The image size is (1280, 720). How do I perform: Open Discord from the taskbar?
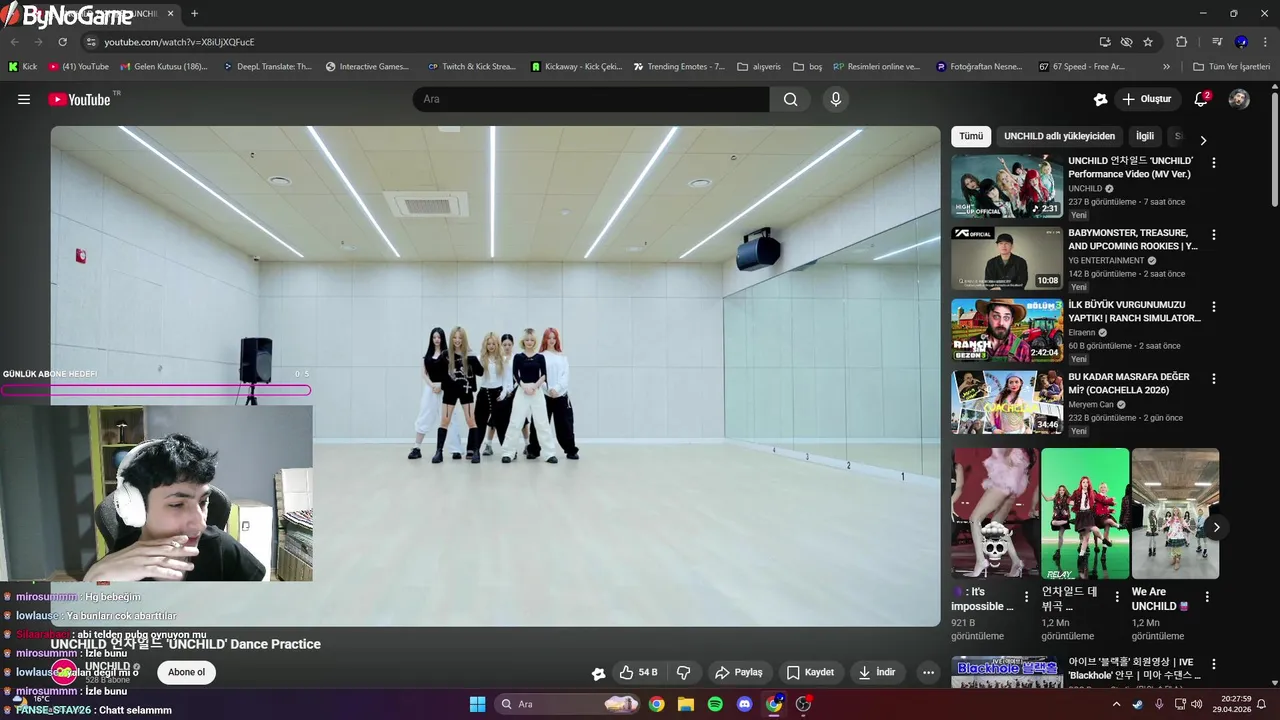[744, 704]
